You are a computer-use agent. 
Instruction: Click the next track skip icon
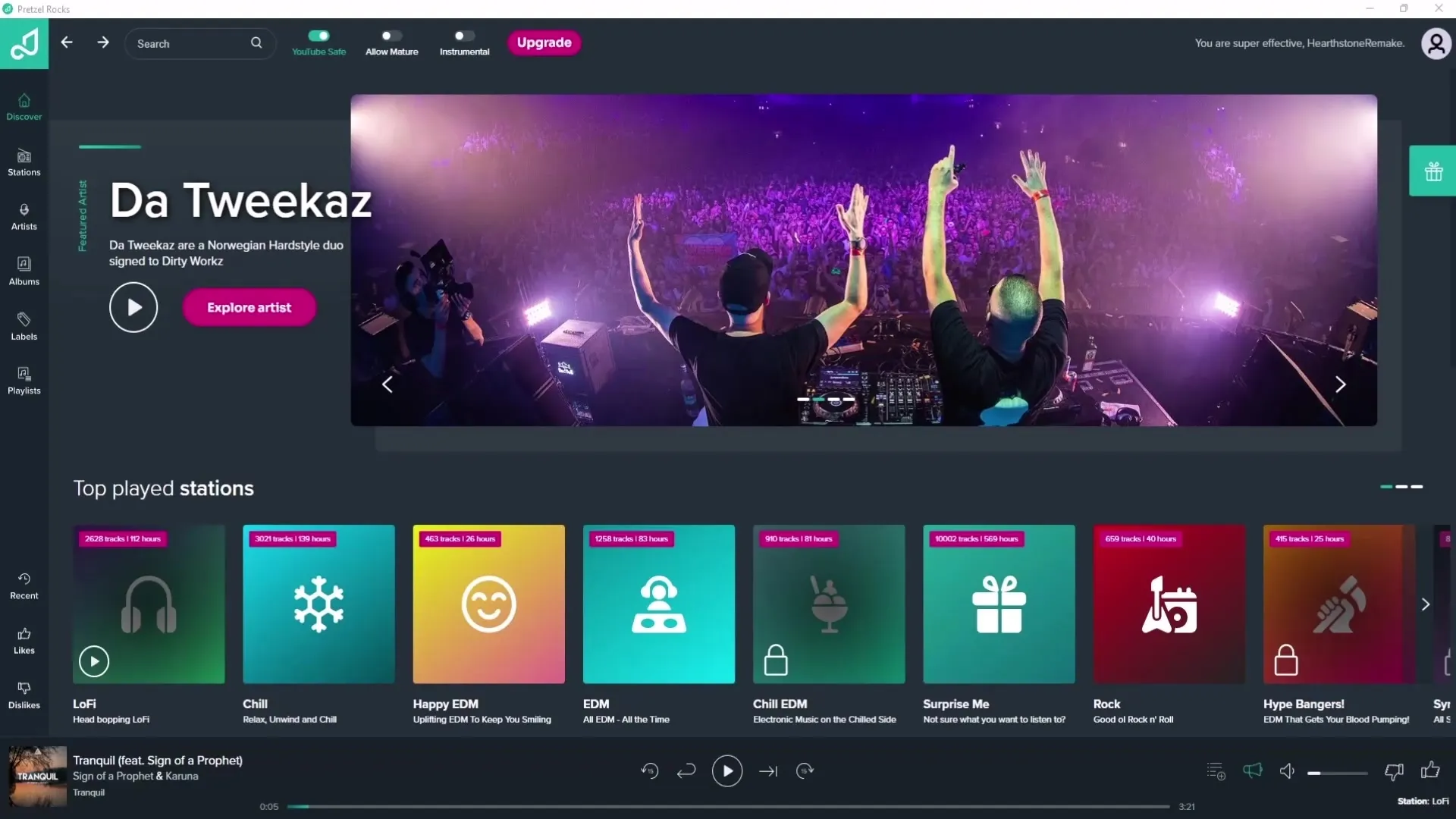pos(768,770)
